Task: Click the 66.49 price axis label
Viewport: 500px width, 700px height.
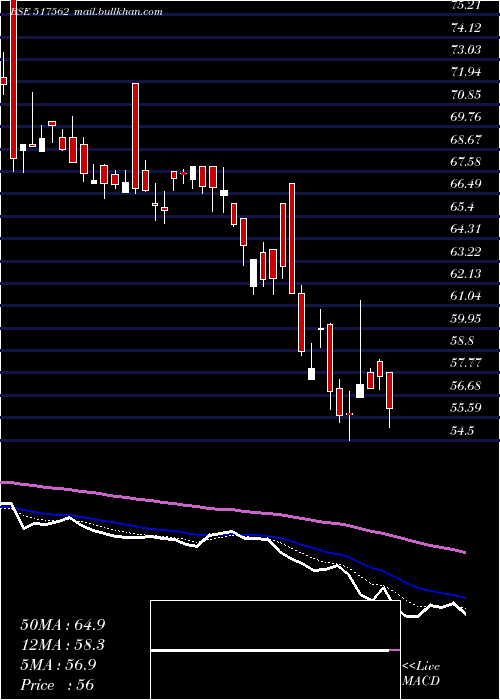Action: click(467, 184)
